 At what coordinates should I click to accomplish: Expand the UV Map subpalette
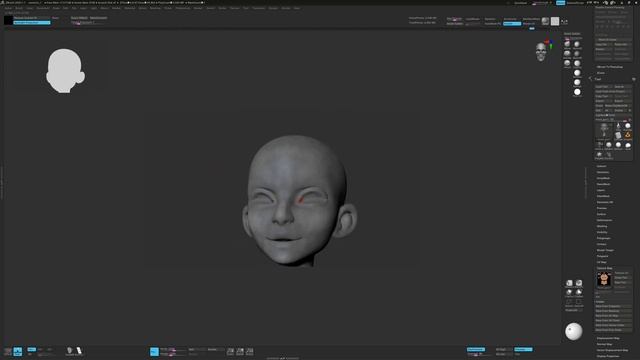pyautogui.click(x=601, y=262)
